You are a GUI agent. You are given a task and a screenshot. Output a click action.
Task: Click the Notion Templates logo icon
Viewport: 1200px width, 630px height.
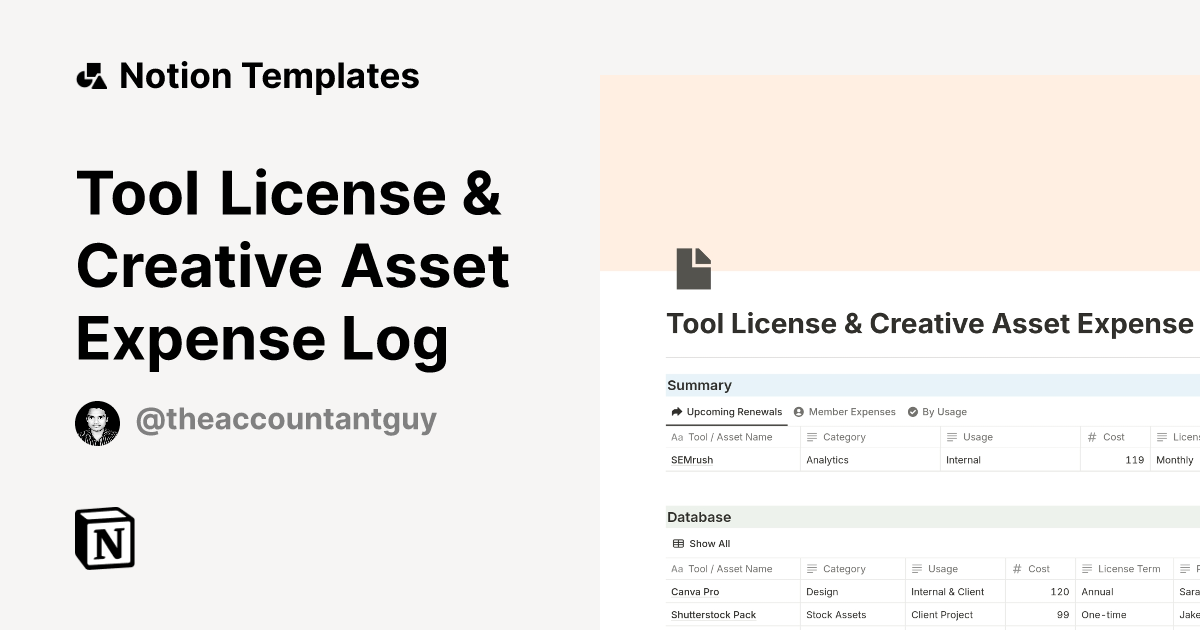91,75
